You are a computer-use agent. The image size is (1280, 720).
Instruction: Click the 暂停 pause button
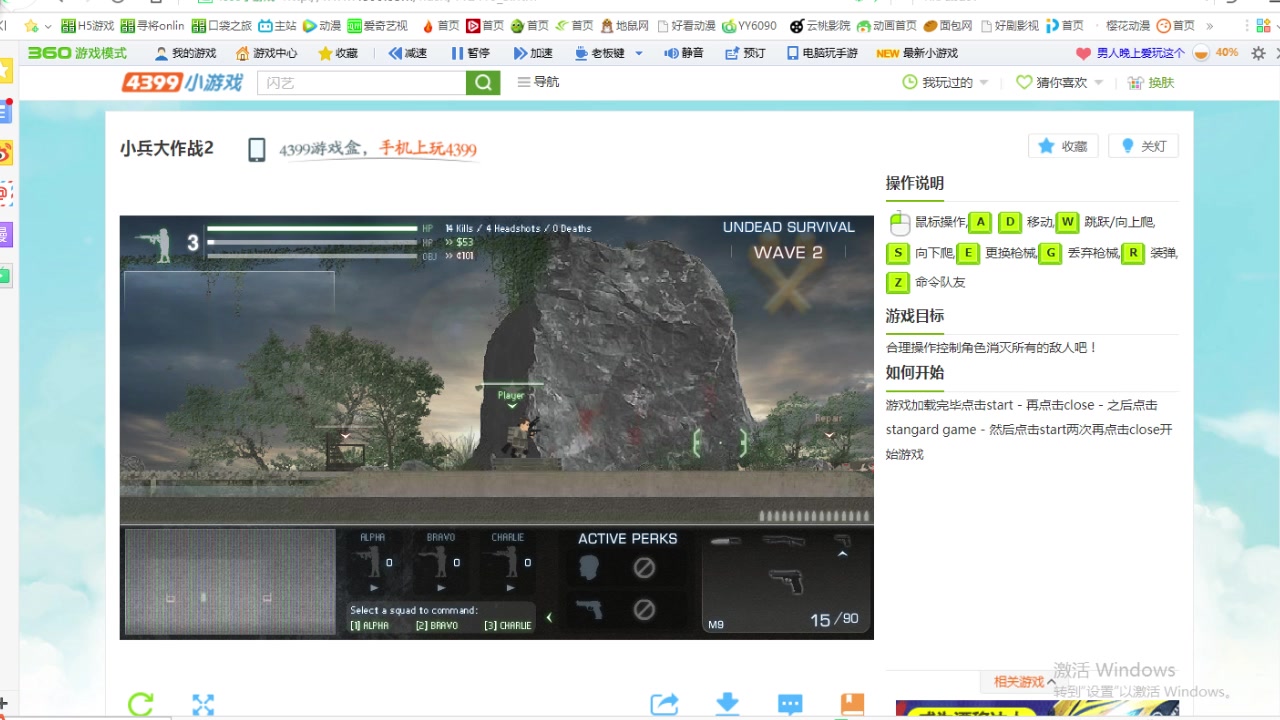click(x=470, y=53)
